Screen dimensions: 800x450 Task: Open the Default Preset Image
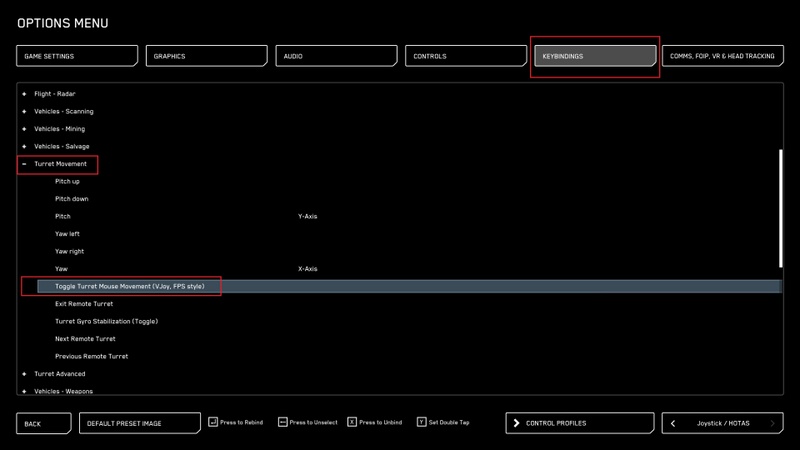click(140, 423)
